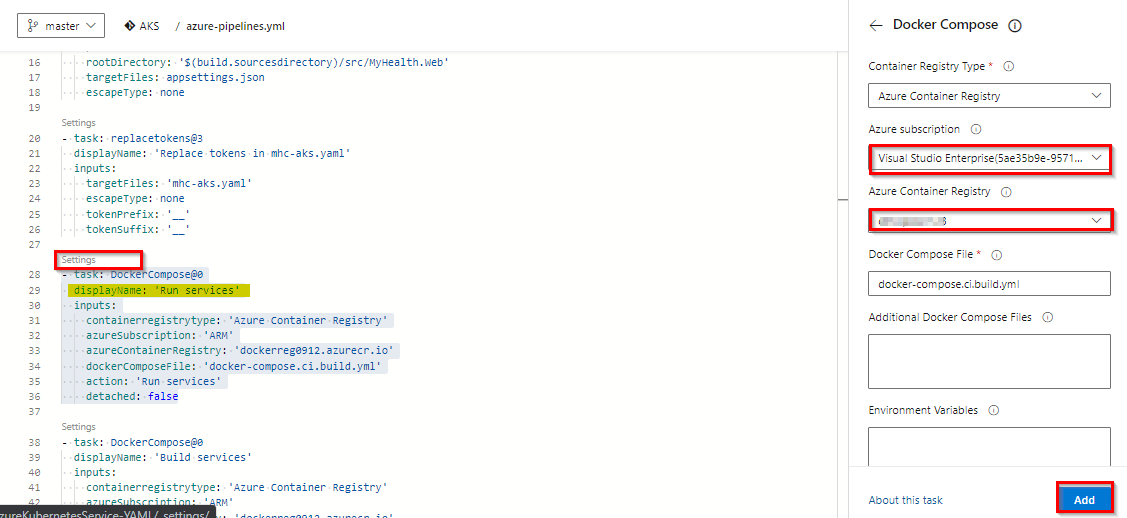
Task: Click the Azure Container Registry info icon
Action: click(1006, 193)
